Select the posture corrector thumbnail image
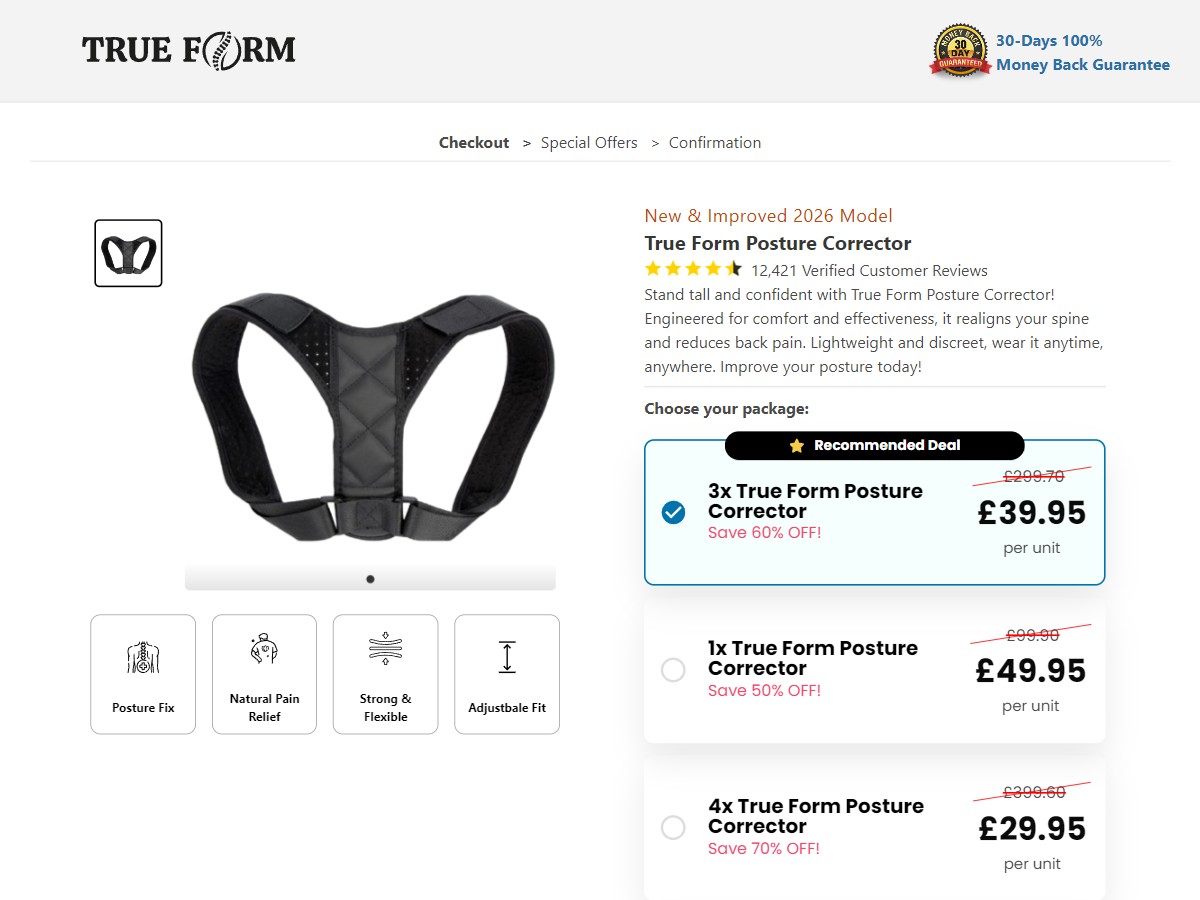The image size is (1200, 900). click(x=128, y=253)
